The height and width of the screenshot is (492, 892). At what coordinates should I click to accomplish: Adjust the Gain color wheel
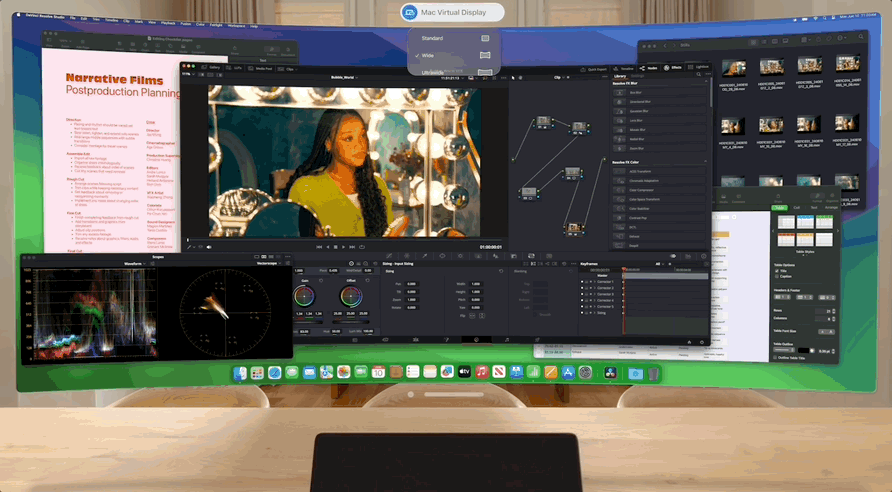(x=304, y=296)
